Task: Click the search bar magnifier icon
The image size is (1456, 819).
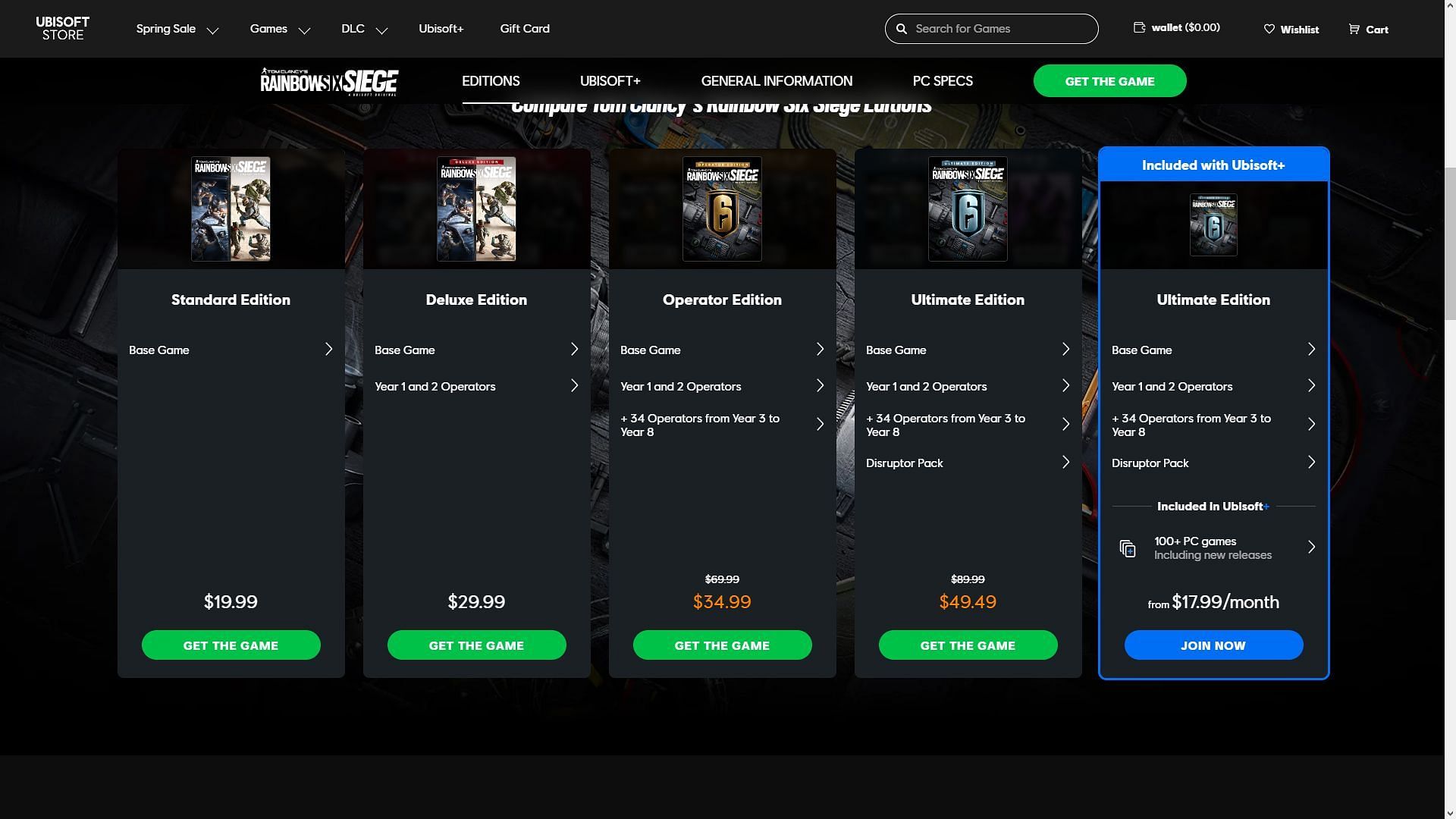Action: point(902,28)
